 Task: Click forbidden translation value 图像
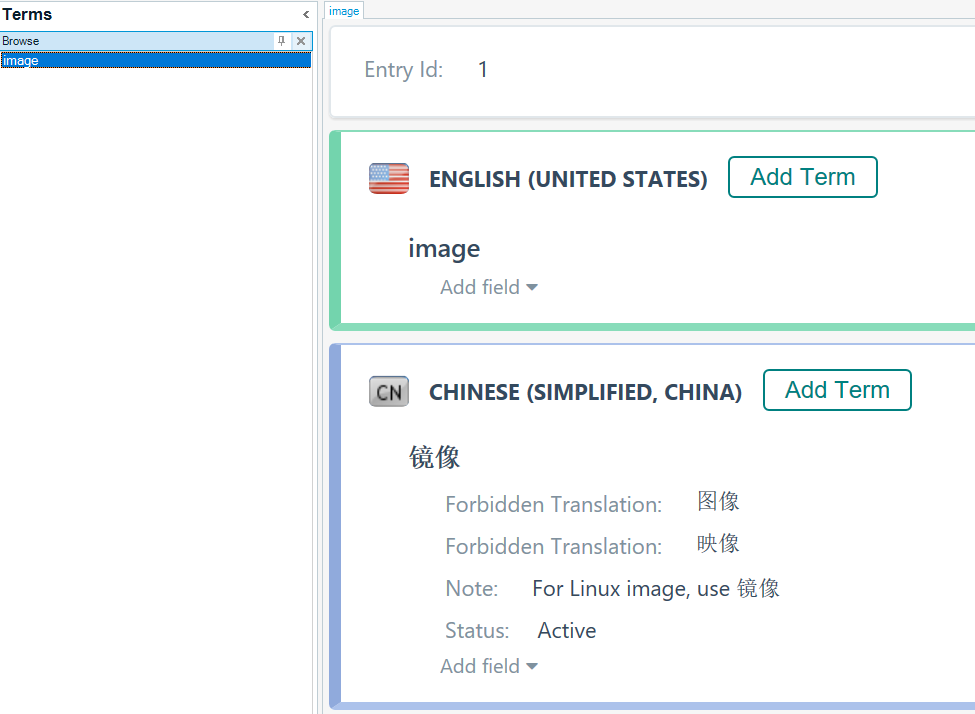[718, 501]
